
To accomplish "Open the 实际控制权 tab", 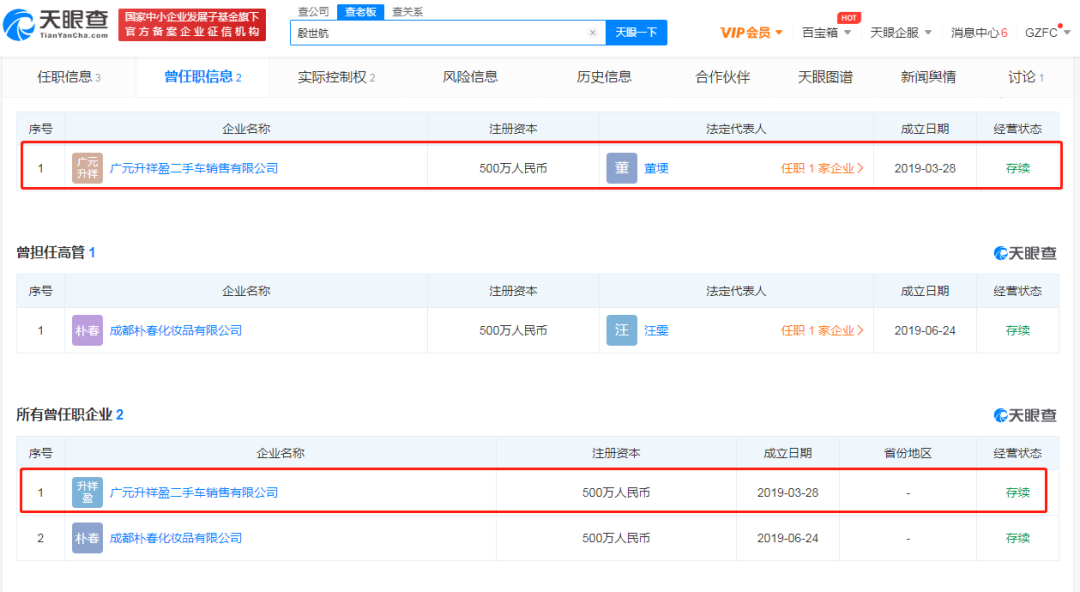I will pos(336,76).
